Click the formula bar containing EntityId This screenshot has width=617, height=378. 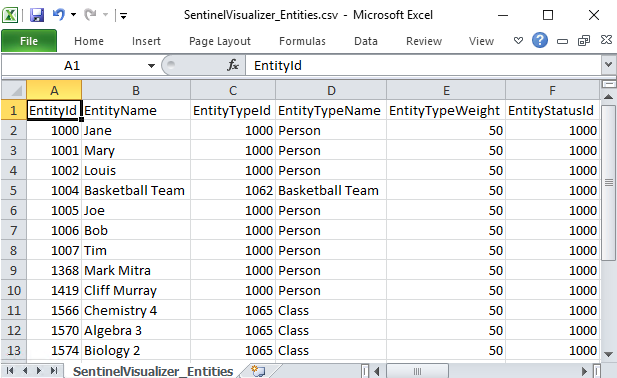(x=423, y=65)
